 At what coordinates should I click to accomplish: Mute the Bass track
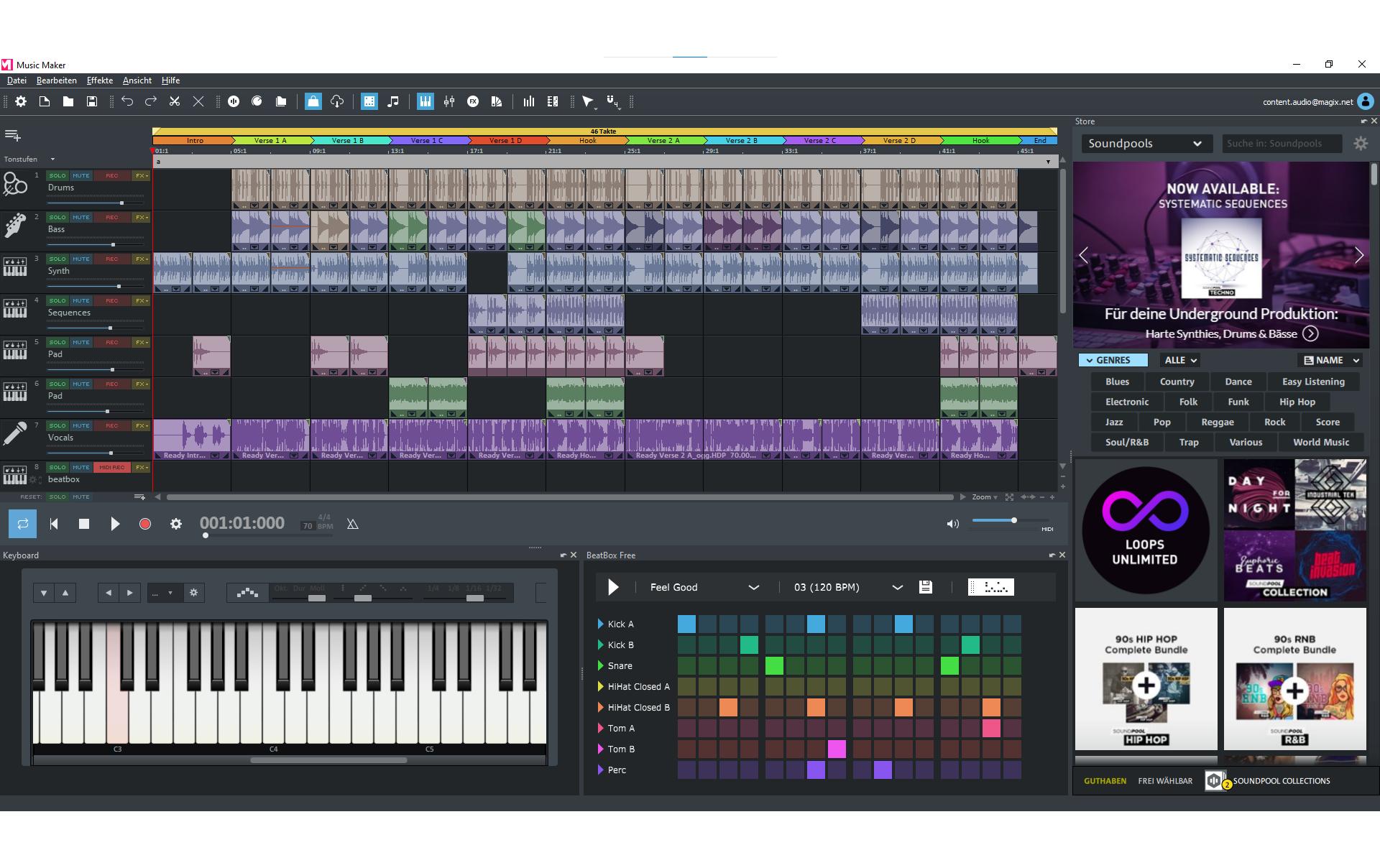point(81,217)
